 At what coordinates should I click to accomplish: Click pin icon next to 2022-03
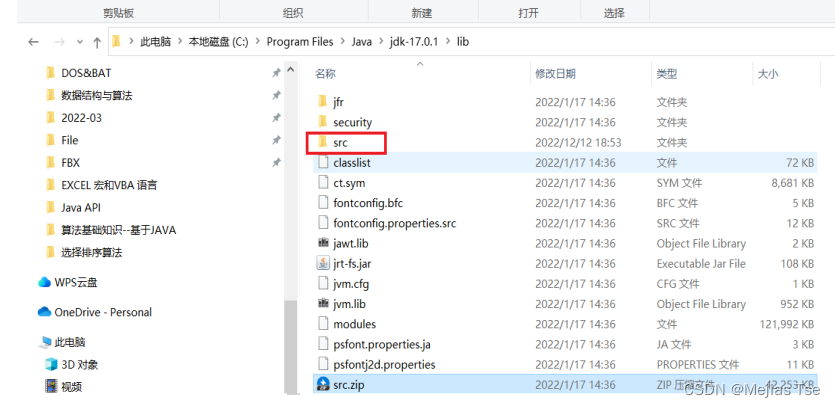(x=276, y=118)
